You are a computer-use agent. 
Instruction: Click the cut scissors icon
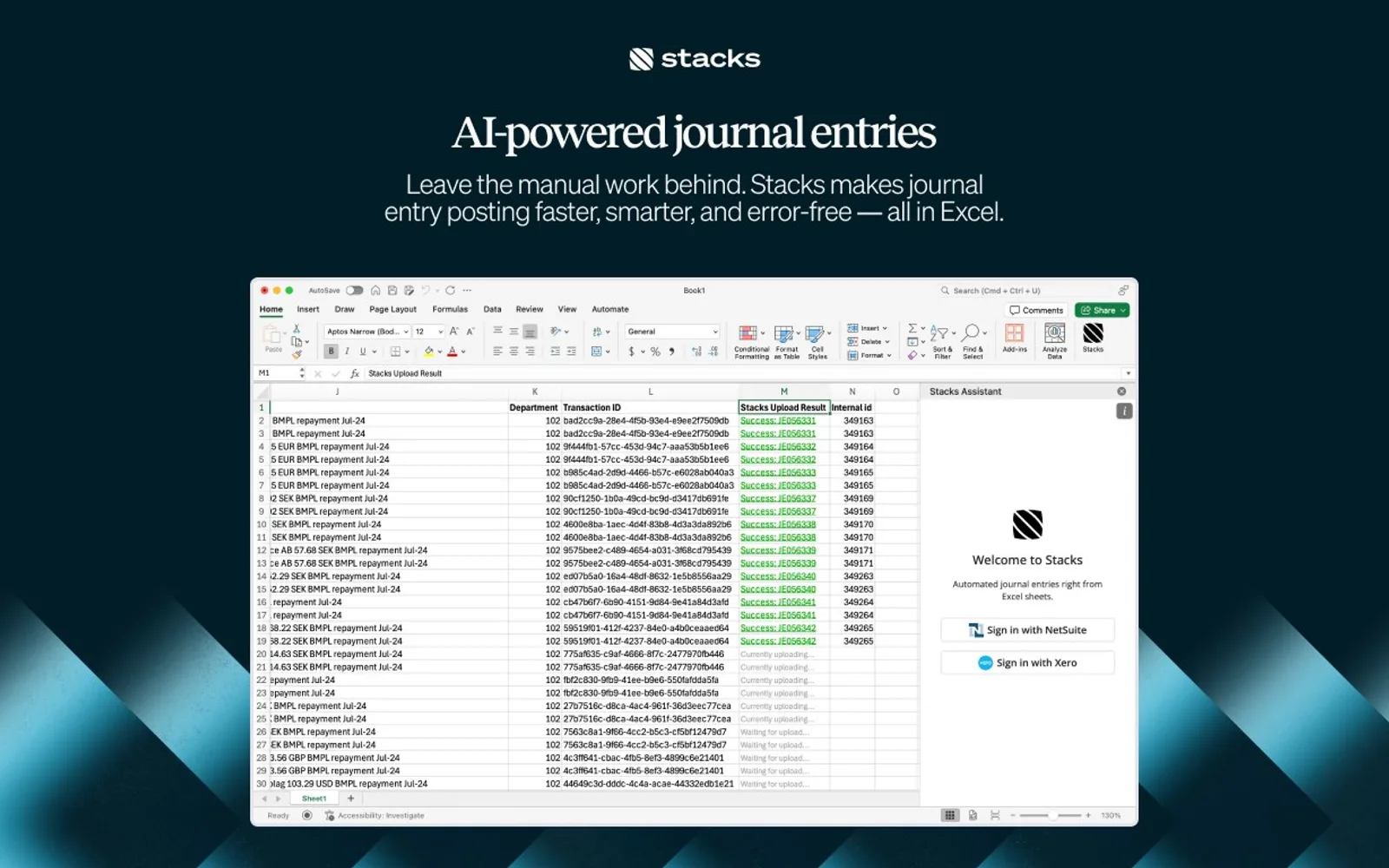[297, 329]
